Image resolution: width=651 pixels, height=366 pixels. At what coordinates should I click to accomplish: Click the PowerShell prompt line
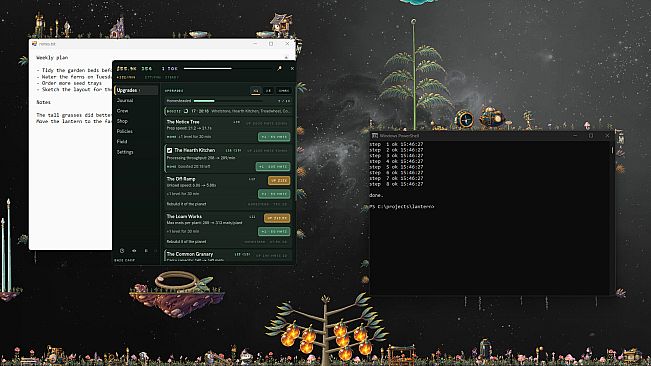tap(402, 206)
